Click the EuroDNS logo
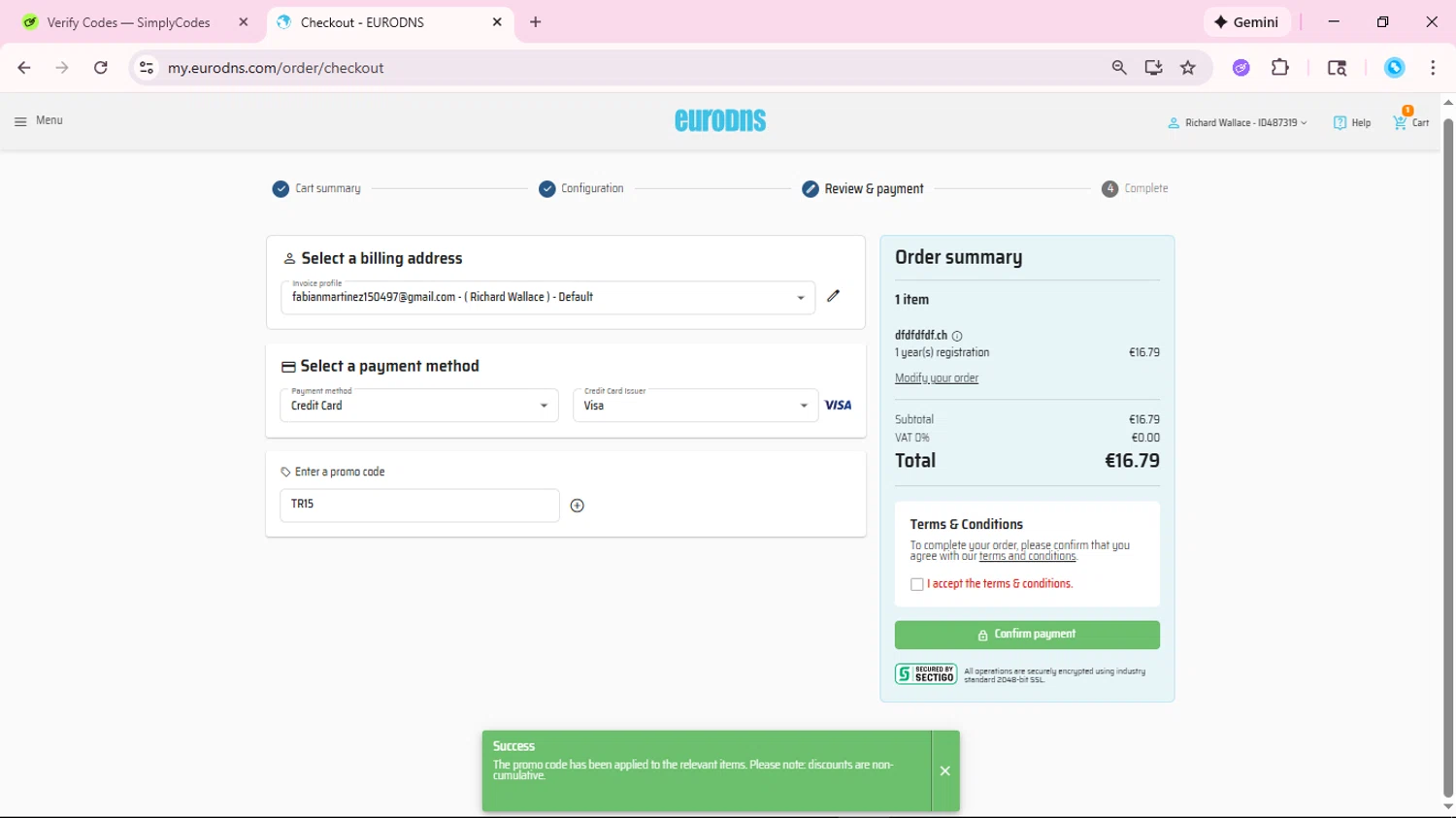 pyautogui.click(x=720, y=120)
